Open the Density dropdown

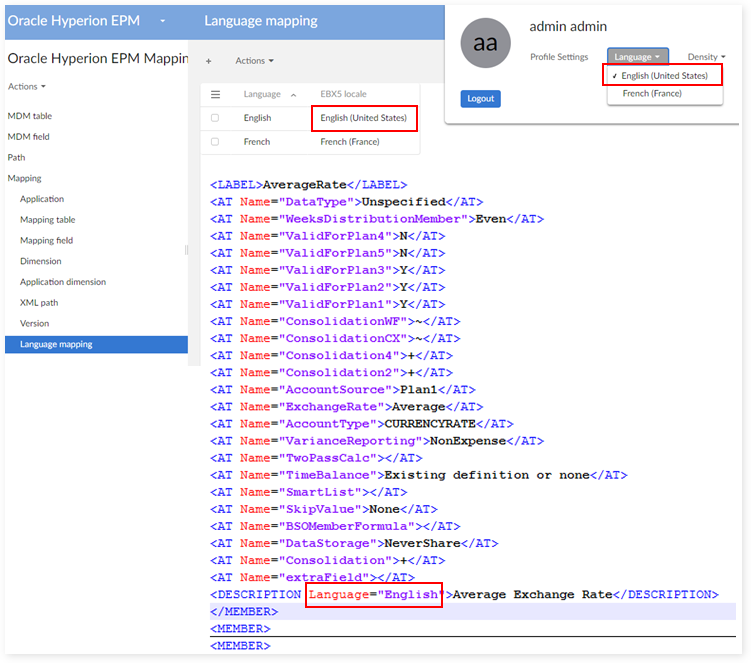point(706,57)
